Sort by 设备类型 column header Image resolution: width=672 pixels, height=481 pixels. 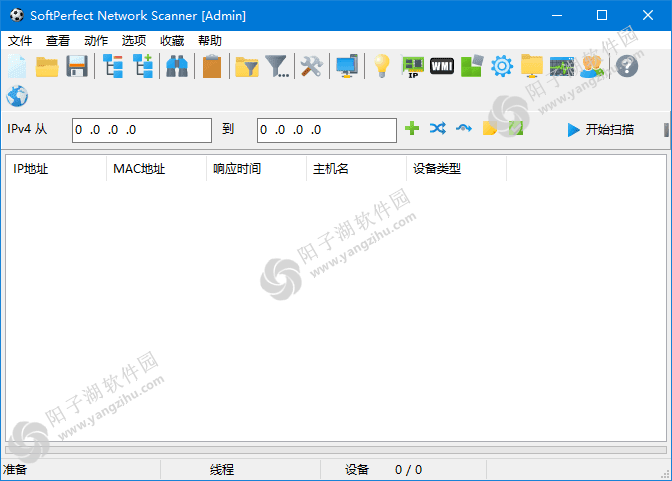point(456,169)
